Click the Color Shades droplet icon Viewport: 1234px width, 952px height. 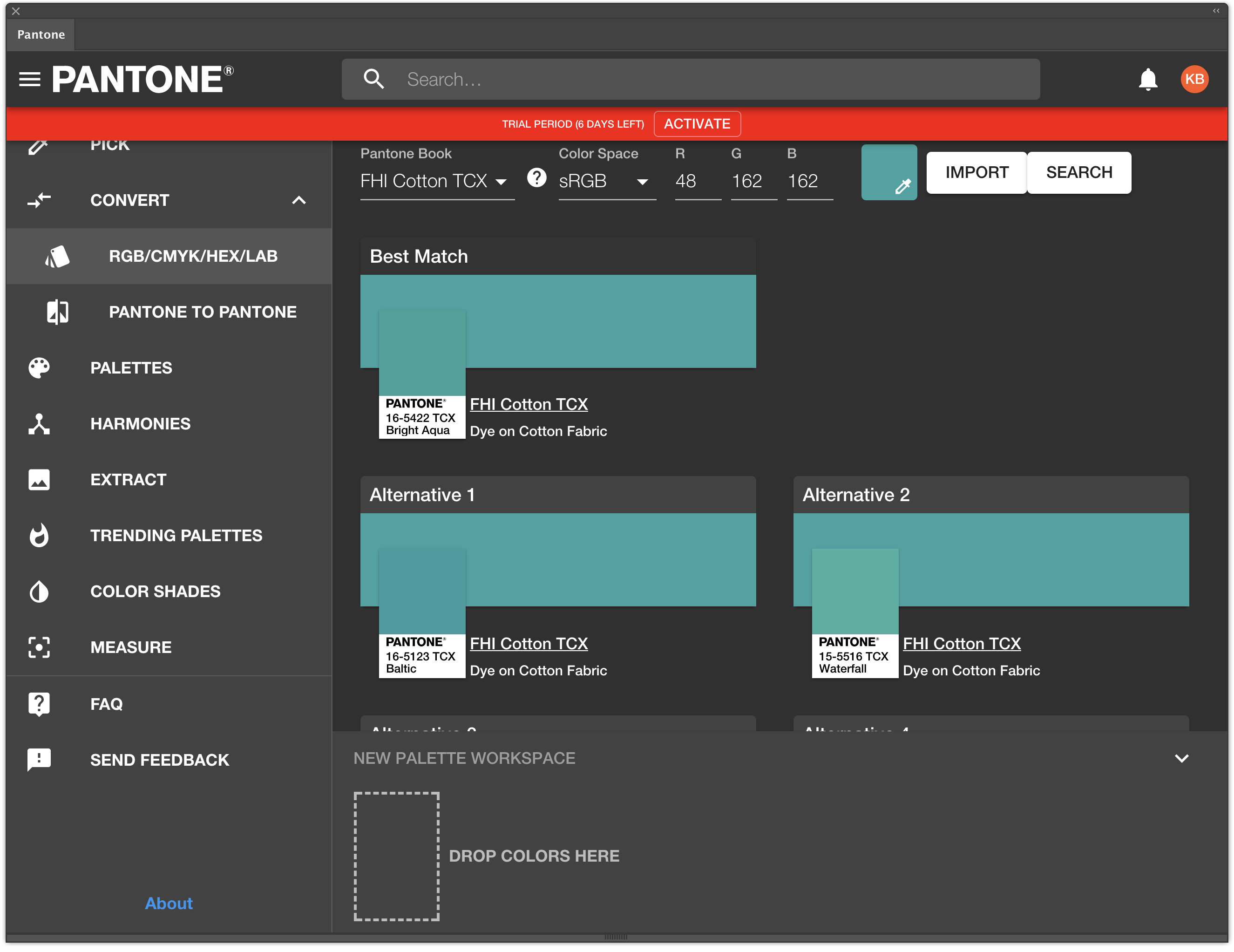[39, 592]
